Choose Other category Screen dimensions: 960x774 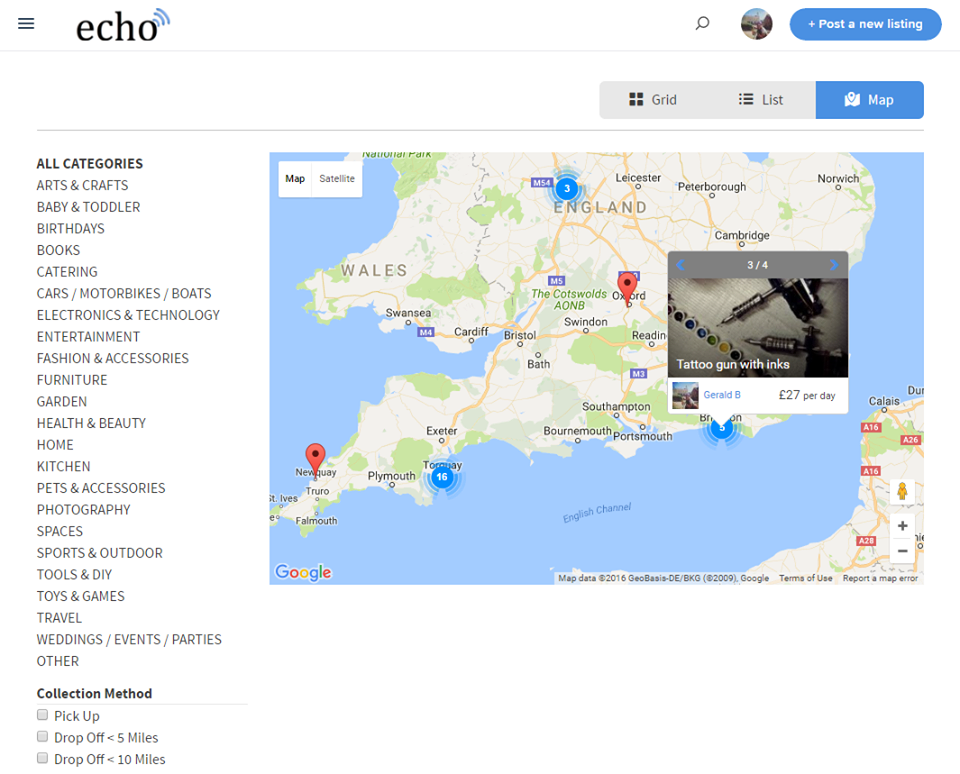pos(58,661)
